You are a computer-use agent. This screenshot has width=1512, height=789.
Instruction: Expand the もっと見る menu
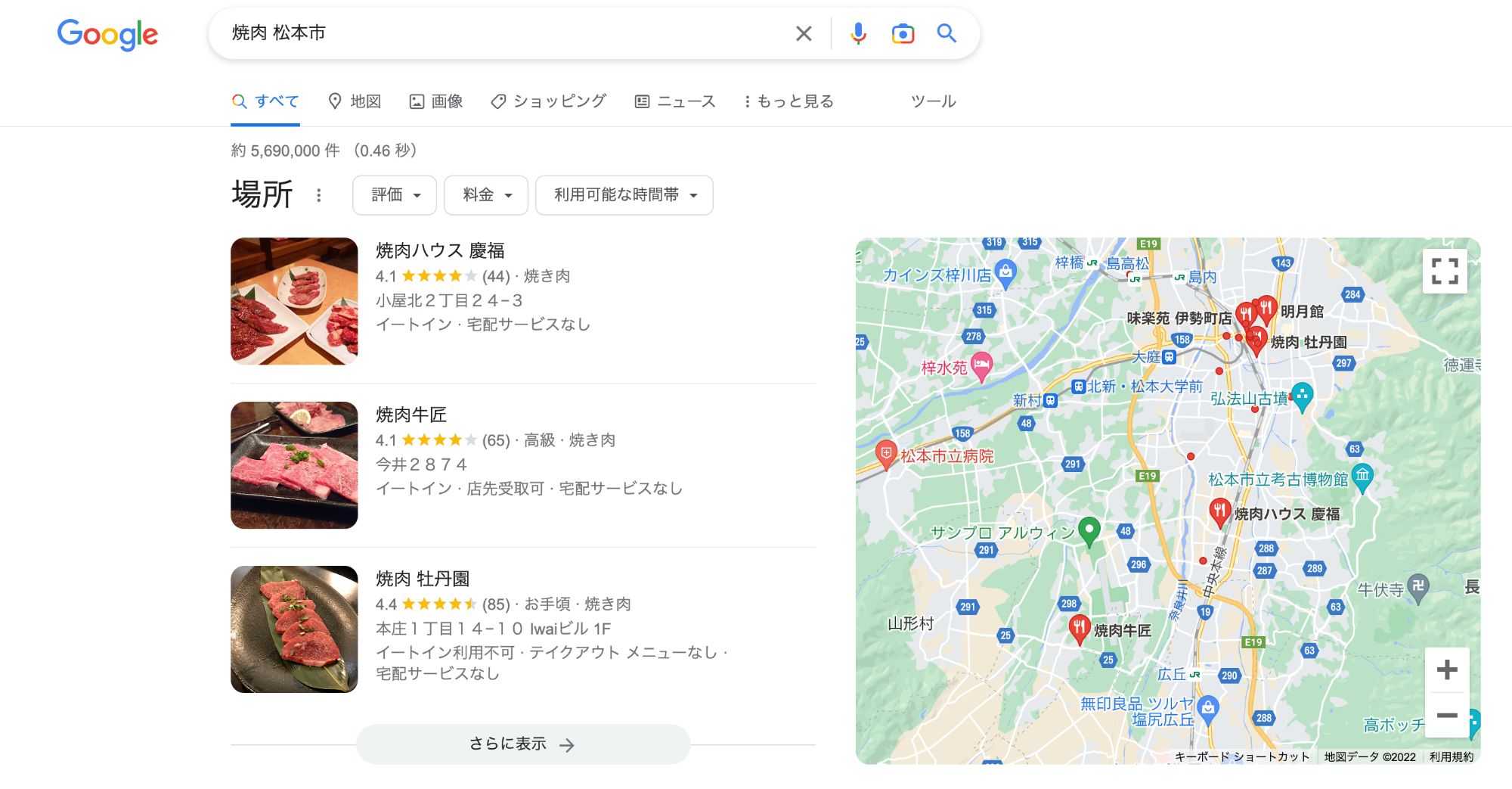click(788, 101)
